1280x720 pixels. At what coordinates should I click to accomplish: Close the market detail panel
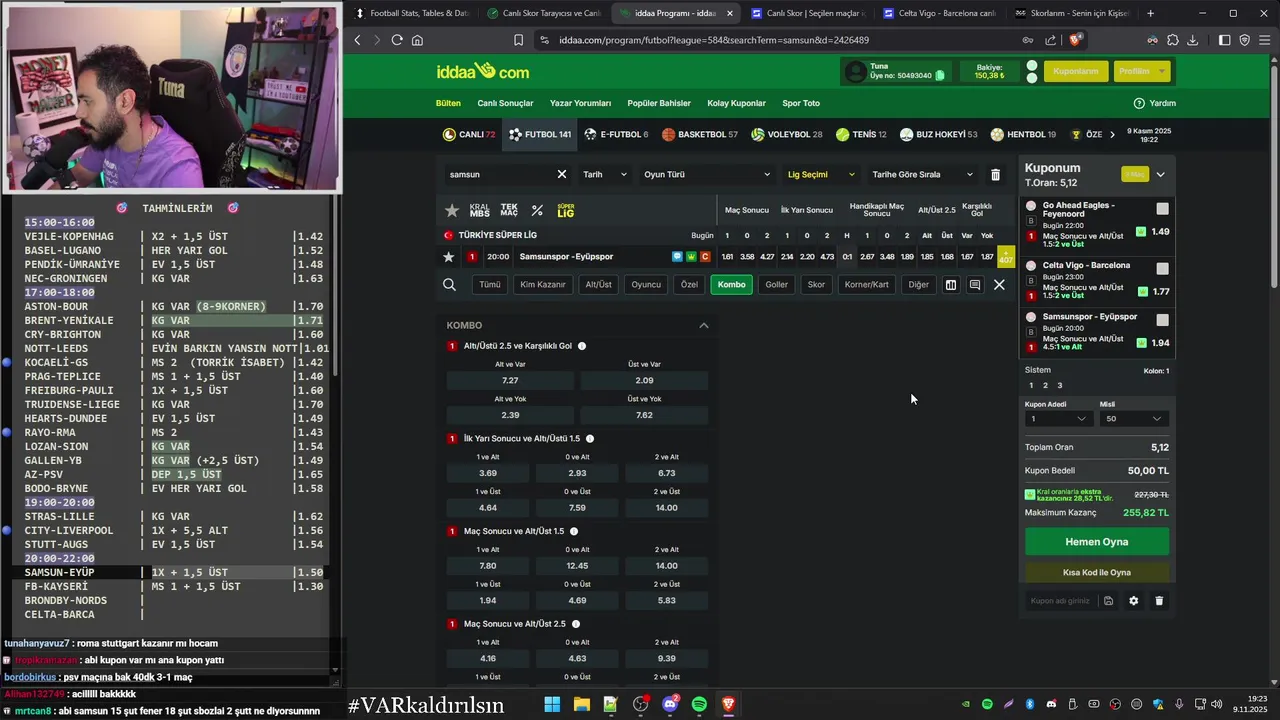pyautogui.click(x=999, y=285)
